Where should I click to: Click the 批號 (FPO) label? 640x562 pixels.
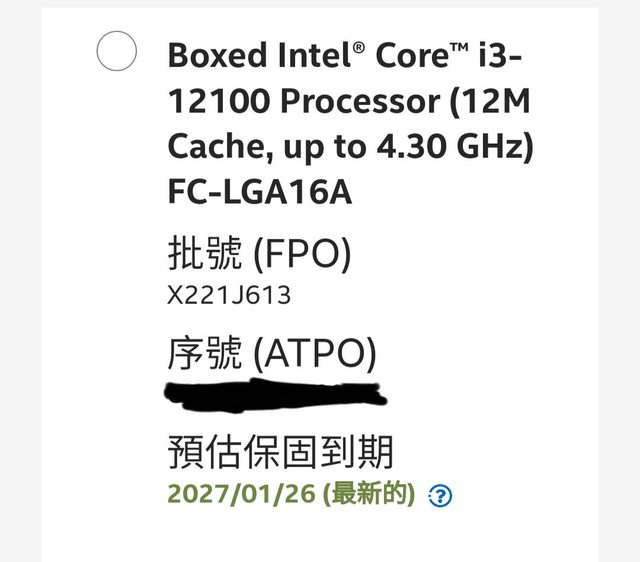pyautogui.click(x=259, y=256)
